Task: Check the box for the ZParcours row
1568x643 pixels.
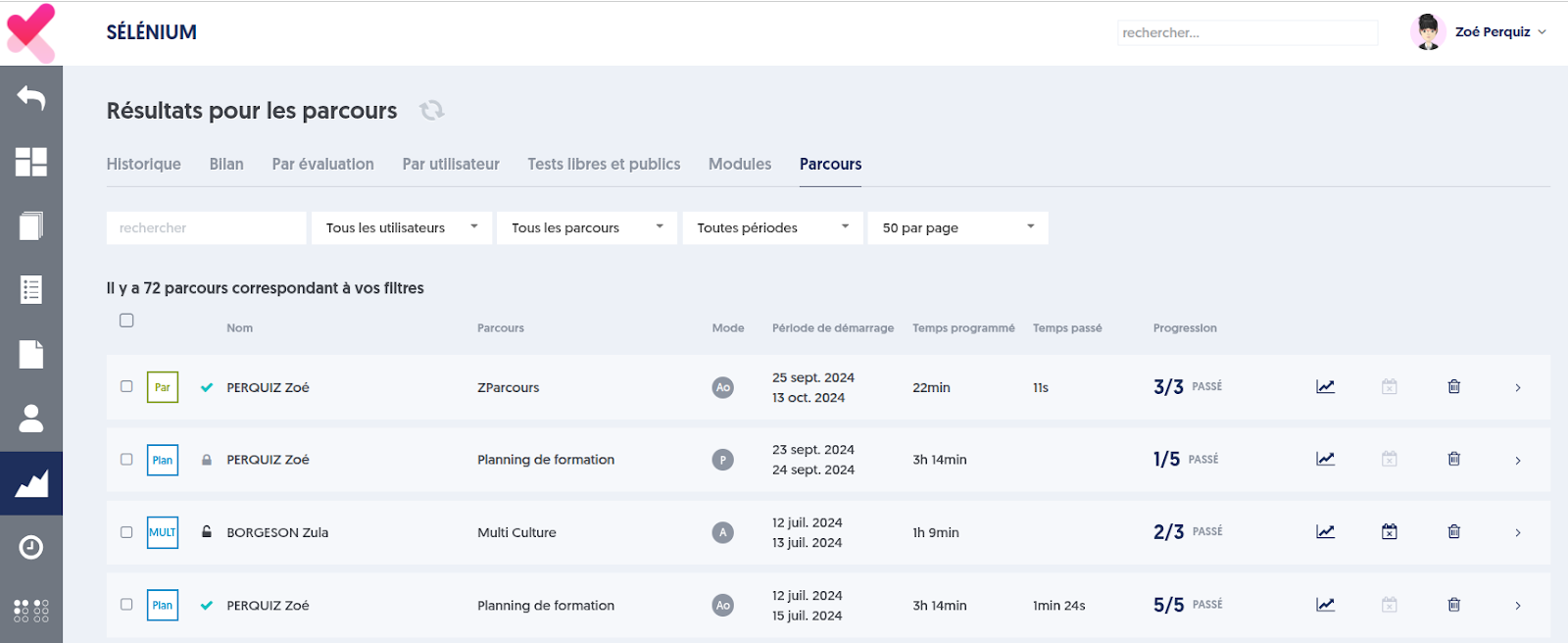Action: (126, 386)
